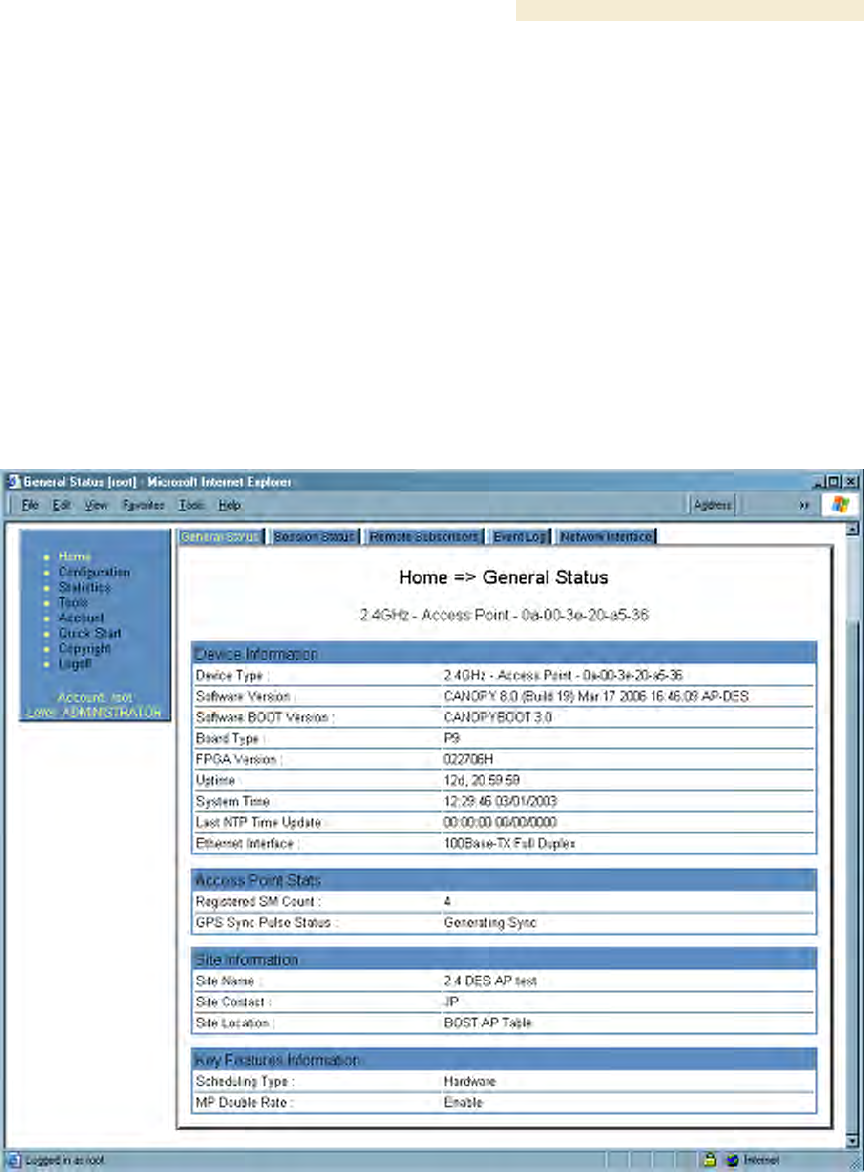Click the Level: ADMINISTRATOR sidebar text
Viewport: 864px width, 1172px height.
(94, 712)
